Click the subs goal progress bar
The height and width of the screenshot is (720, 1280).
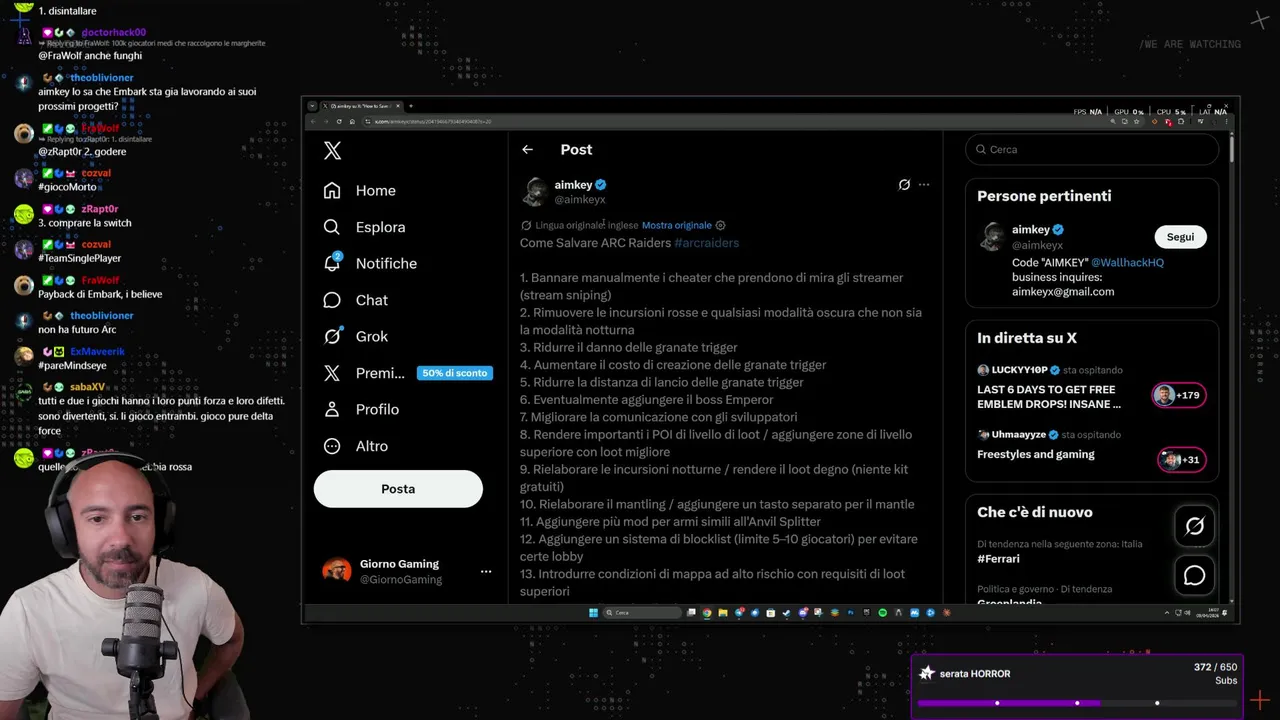pyautogui.click(x=1076, y=703)
